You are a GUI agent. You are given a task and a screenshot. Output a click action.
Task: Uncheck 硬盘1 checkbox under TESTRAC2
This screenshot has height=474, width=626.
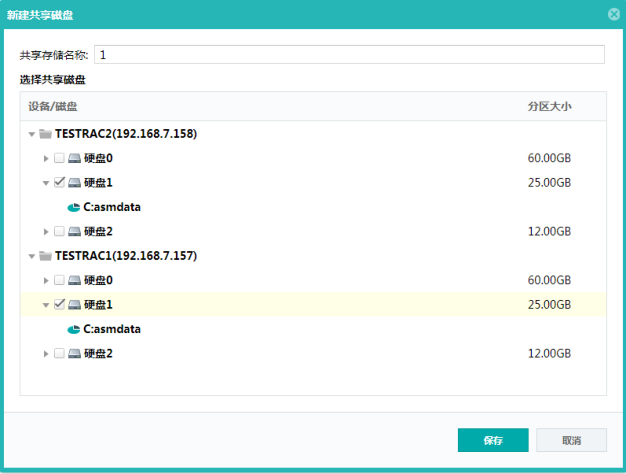[x=59, y=183]
